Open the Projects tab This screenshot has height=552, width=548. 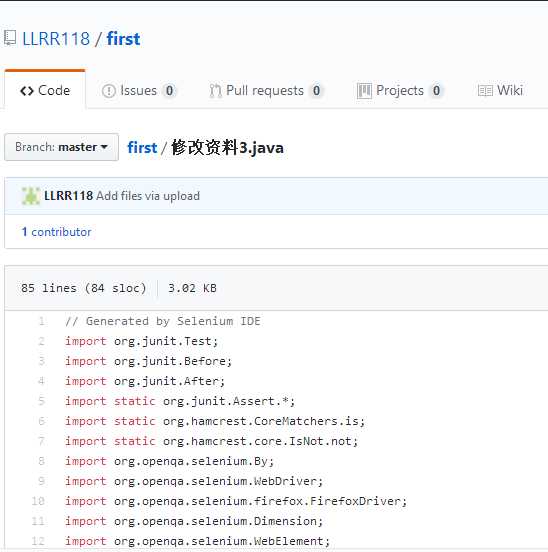pos(400,90)
